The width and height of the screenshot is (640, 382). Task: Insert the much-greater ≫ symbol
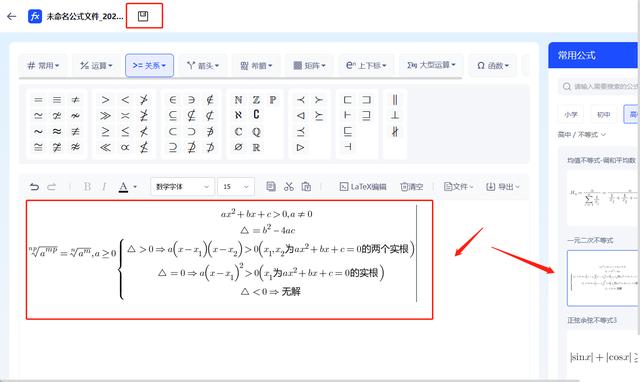(105, 116)
